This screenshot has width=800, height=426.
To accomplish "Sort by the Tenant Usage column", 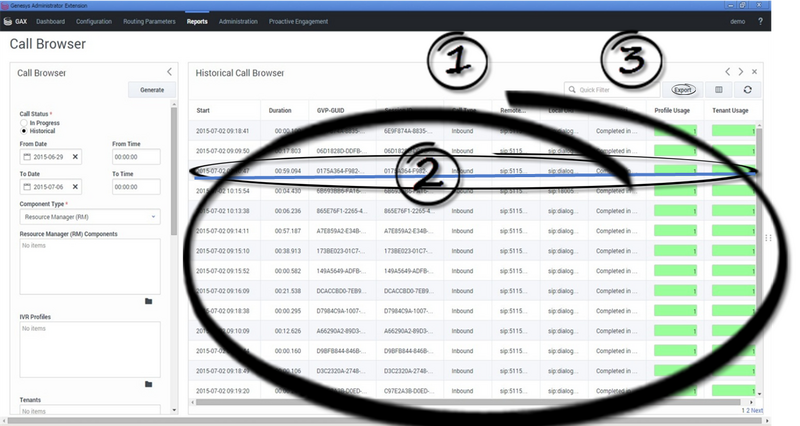I will (x=730, y=110).
